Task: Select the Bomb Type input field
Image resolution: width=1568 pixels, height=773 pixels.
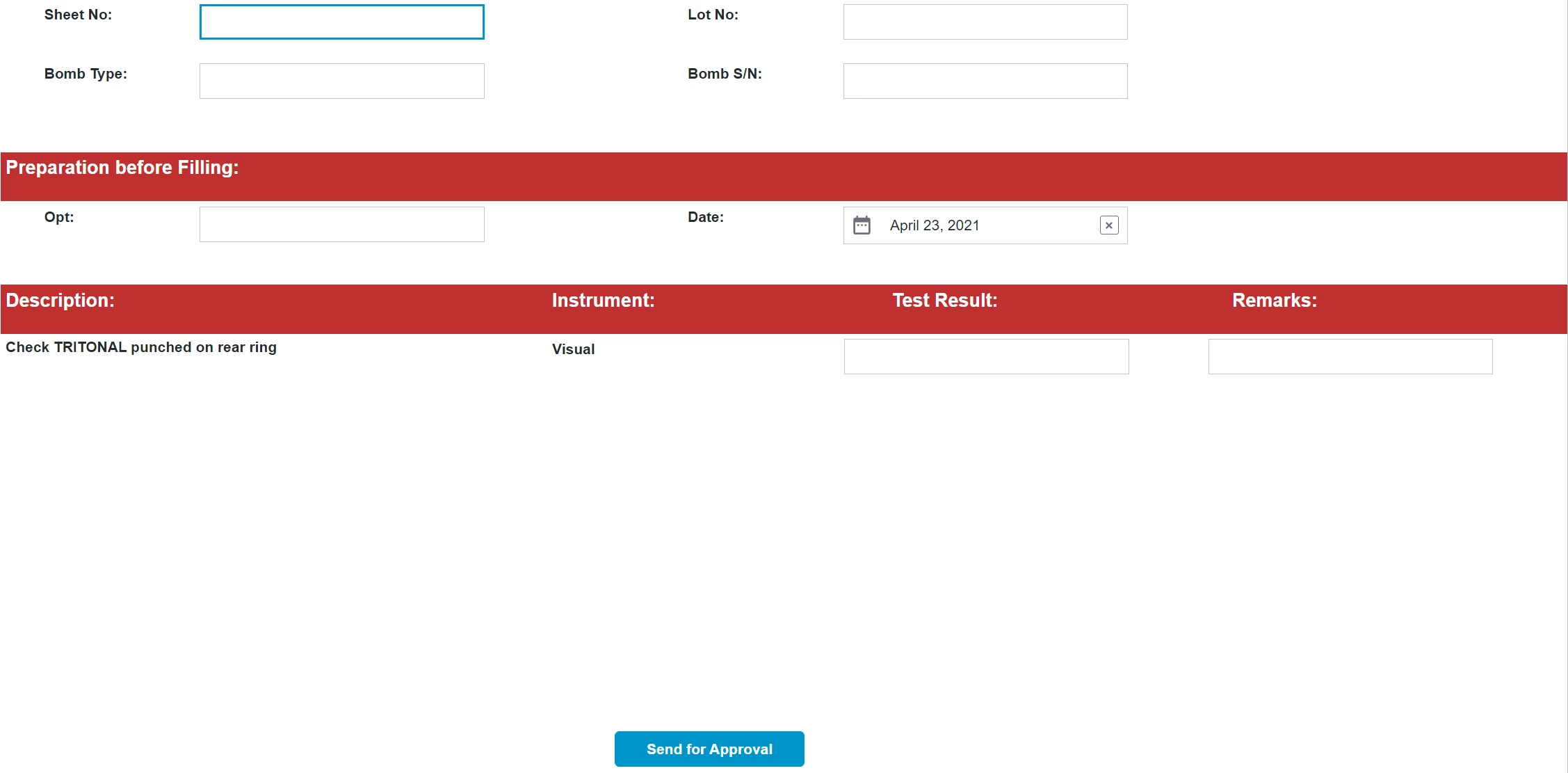Action: point(341,81)
